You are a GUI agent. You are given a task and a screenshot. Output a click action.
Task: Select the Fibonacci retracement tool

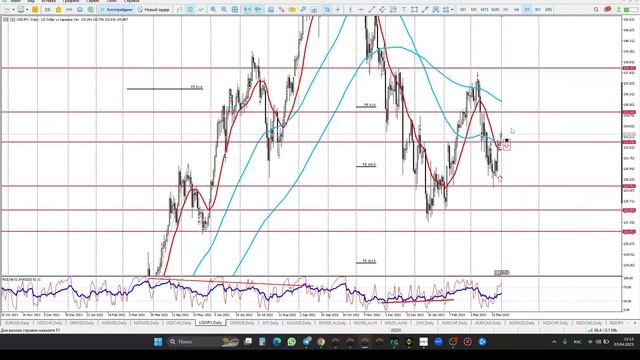point(393,9)
